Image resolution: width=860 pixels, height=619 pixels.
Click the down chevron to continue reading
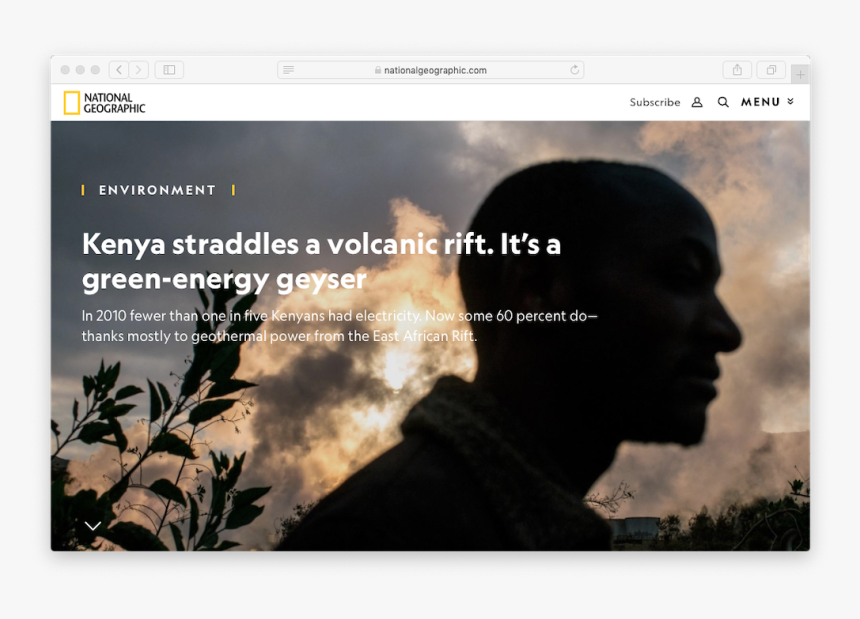pyautogui.click(x=93, y=526)
